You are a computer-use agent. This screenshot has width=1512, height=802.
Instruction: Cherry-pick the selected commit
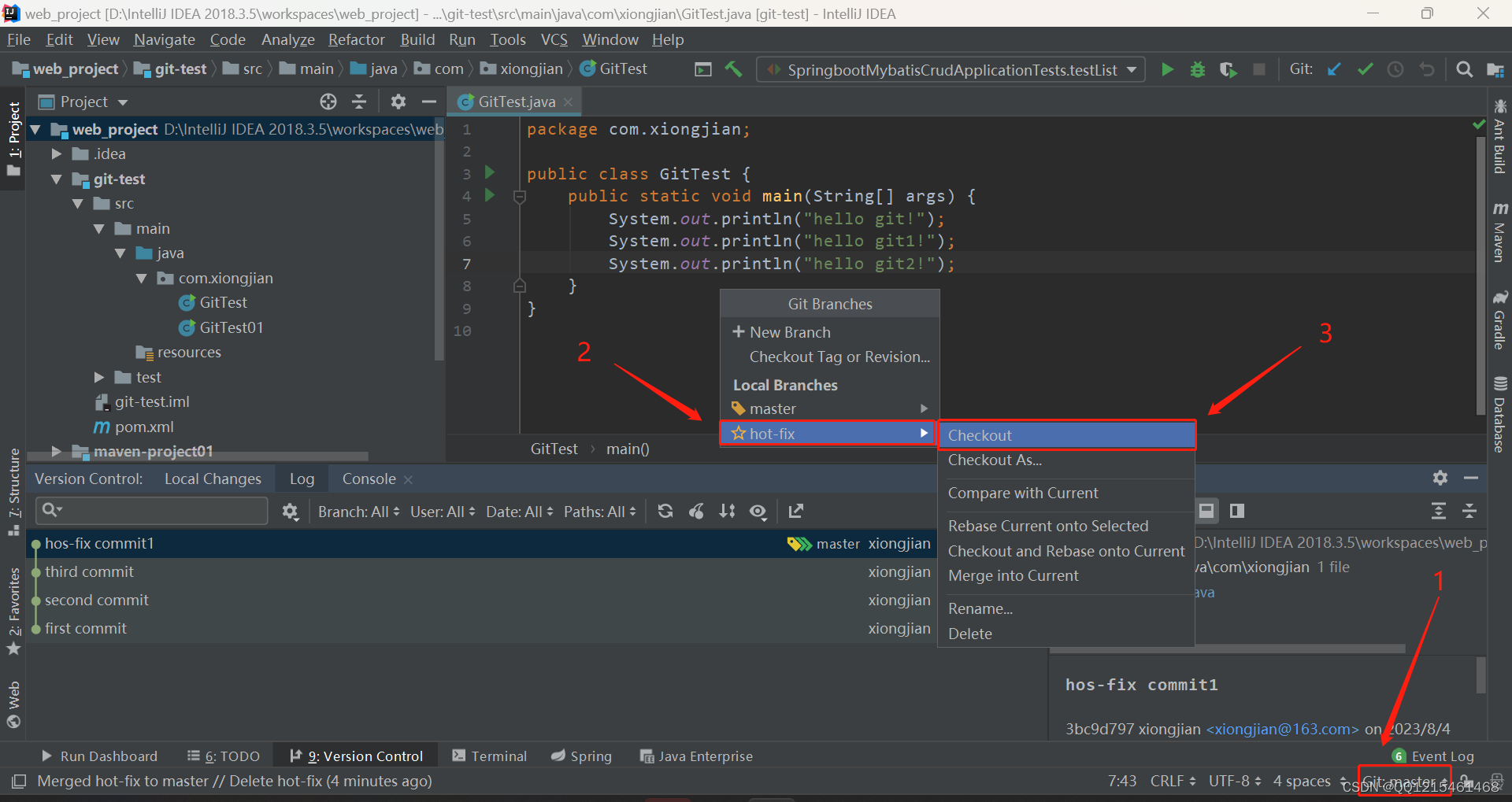(696, 512)
